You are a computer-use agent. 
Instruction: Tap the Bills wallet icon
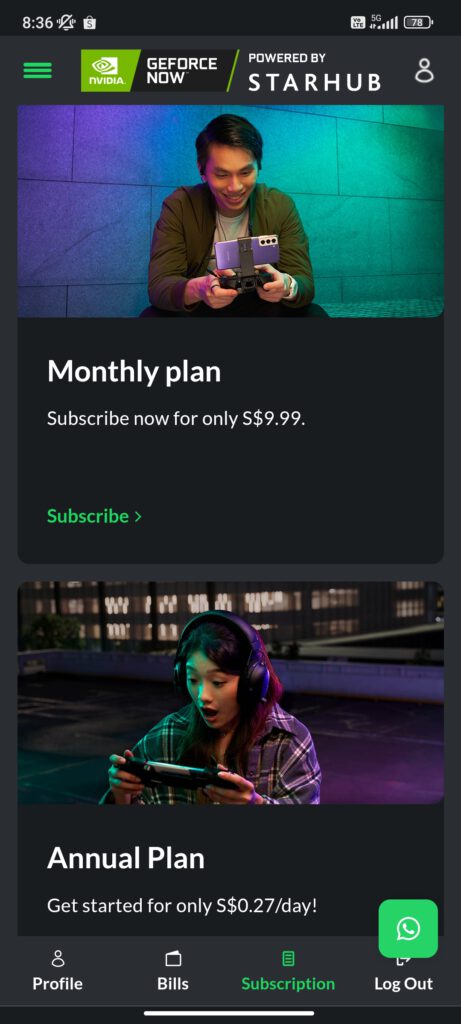173,958
